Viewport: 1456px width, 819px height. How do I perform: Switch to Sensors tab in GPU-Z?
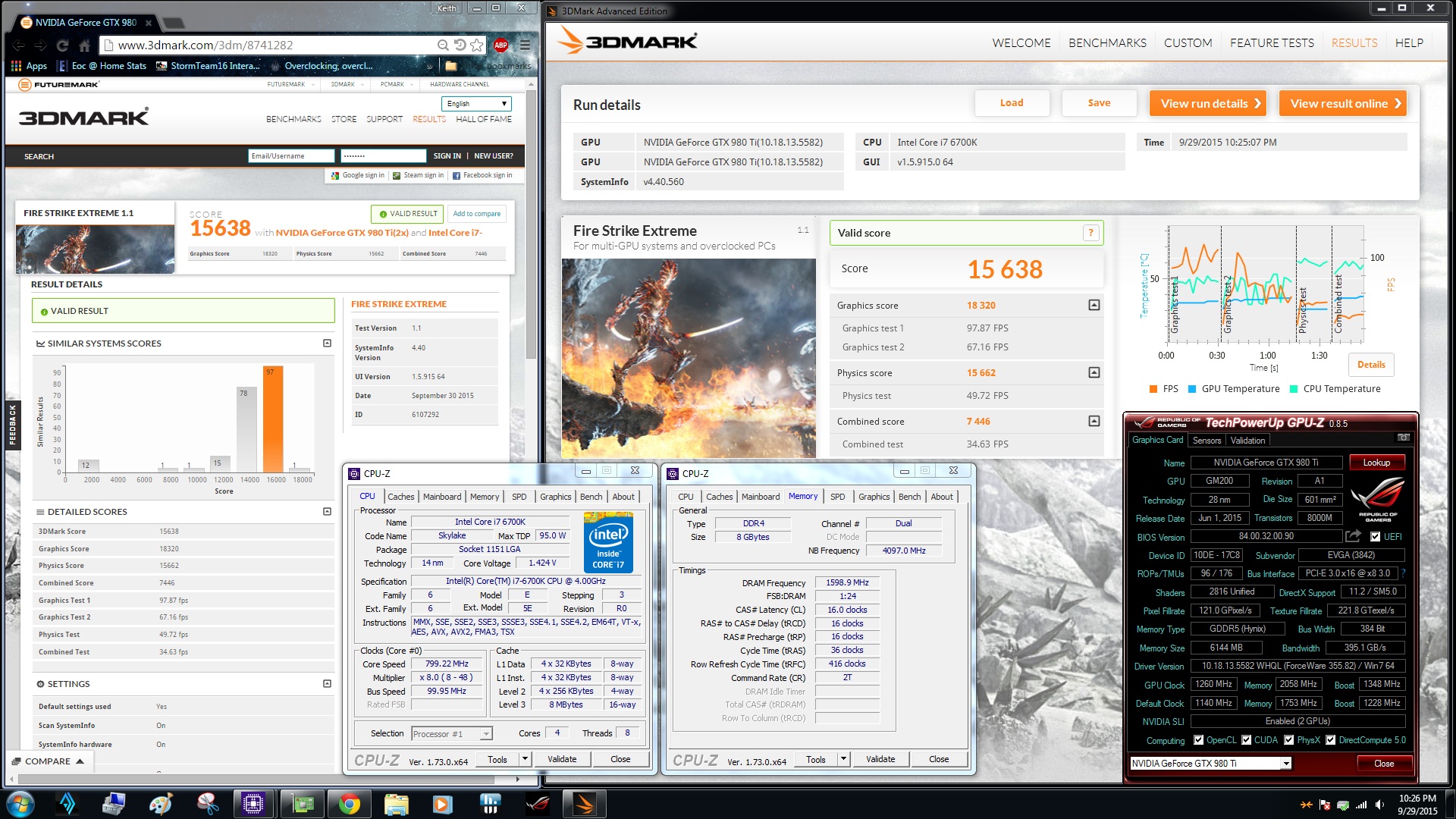coord(1207,441)
